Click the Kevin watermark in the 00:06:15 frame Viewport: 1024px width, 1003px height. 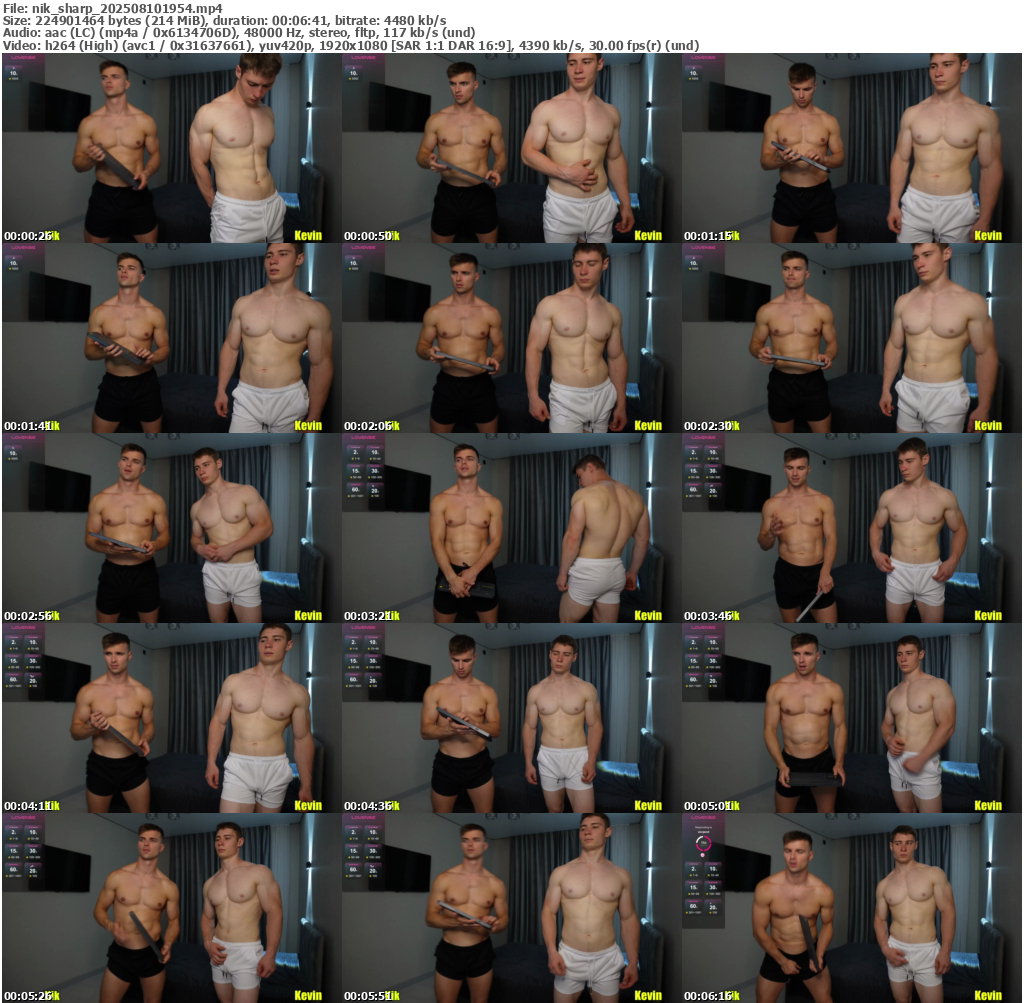(987, 995)
